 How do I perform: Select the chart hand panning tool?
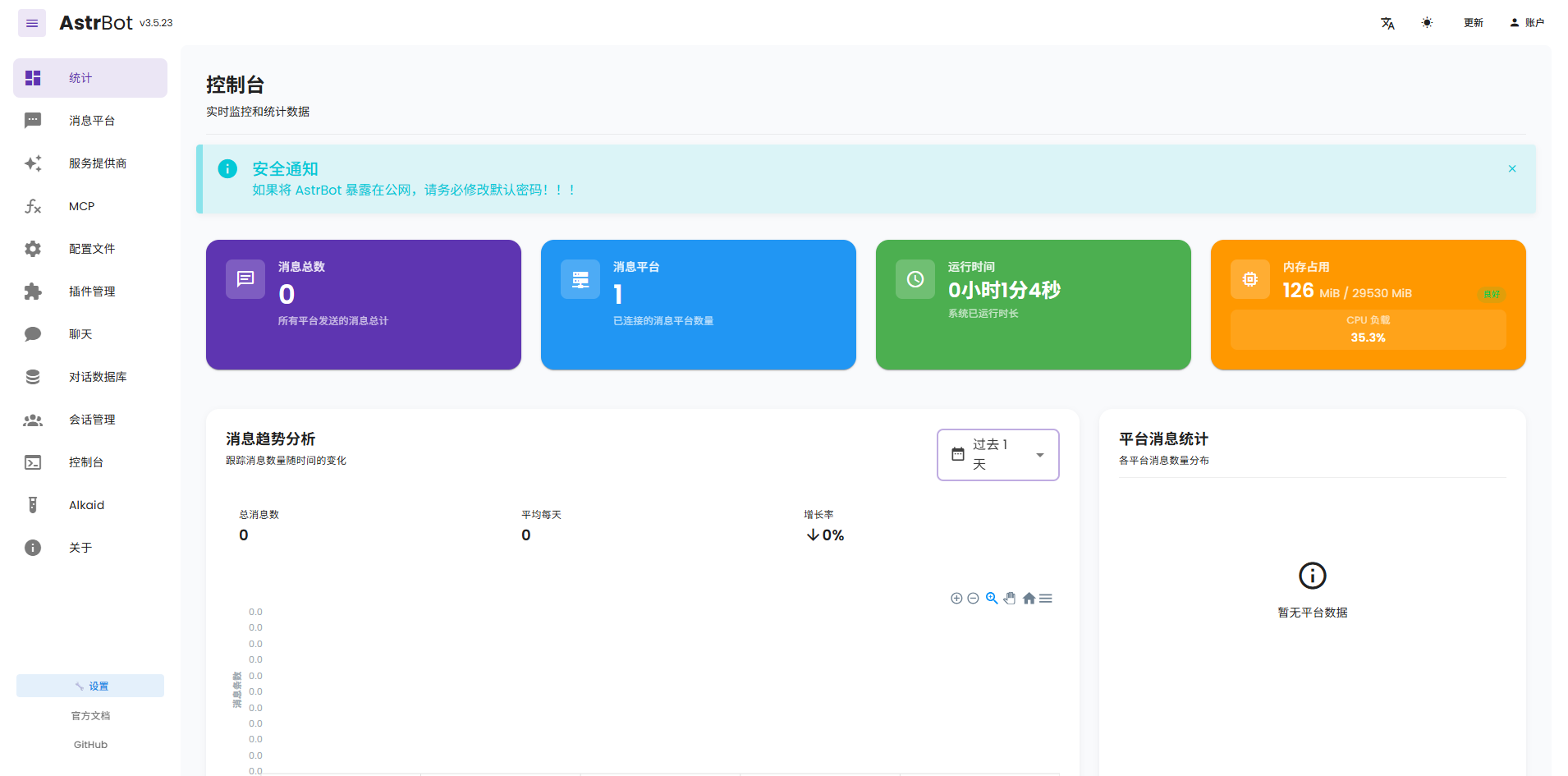coord(1010,599)
